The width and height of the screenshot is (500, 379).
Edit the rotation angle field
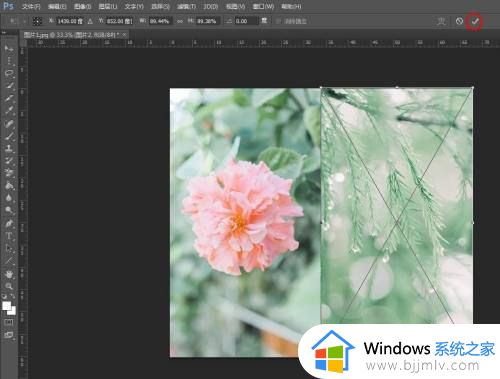246,21
